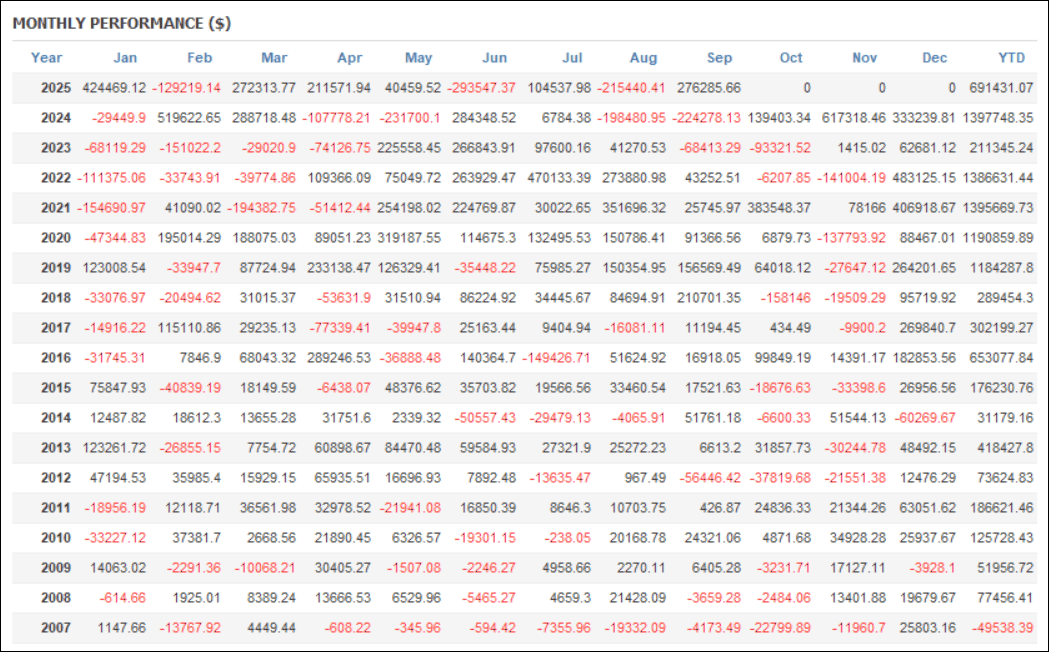Image resolution: width=1049 pixels, height=652 pixels.
Task: Select the 2016 year row label
Action: (x=55, y=358)
